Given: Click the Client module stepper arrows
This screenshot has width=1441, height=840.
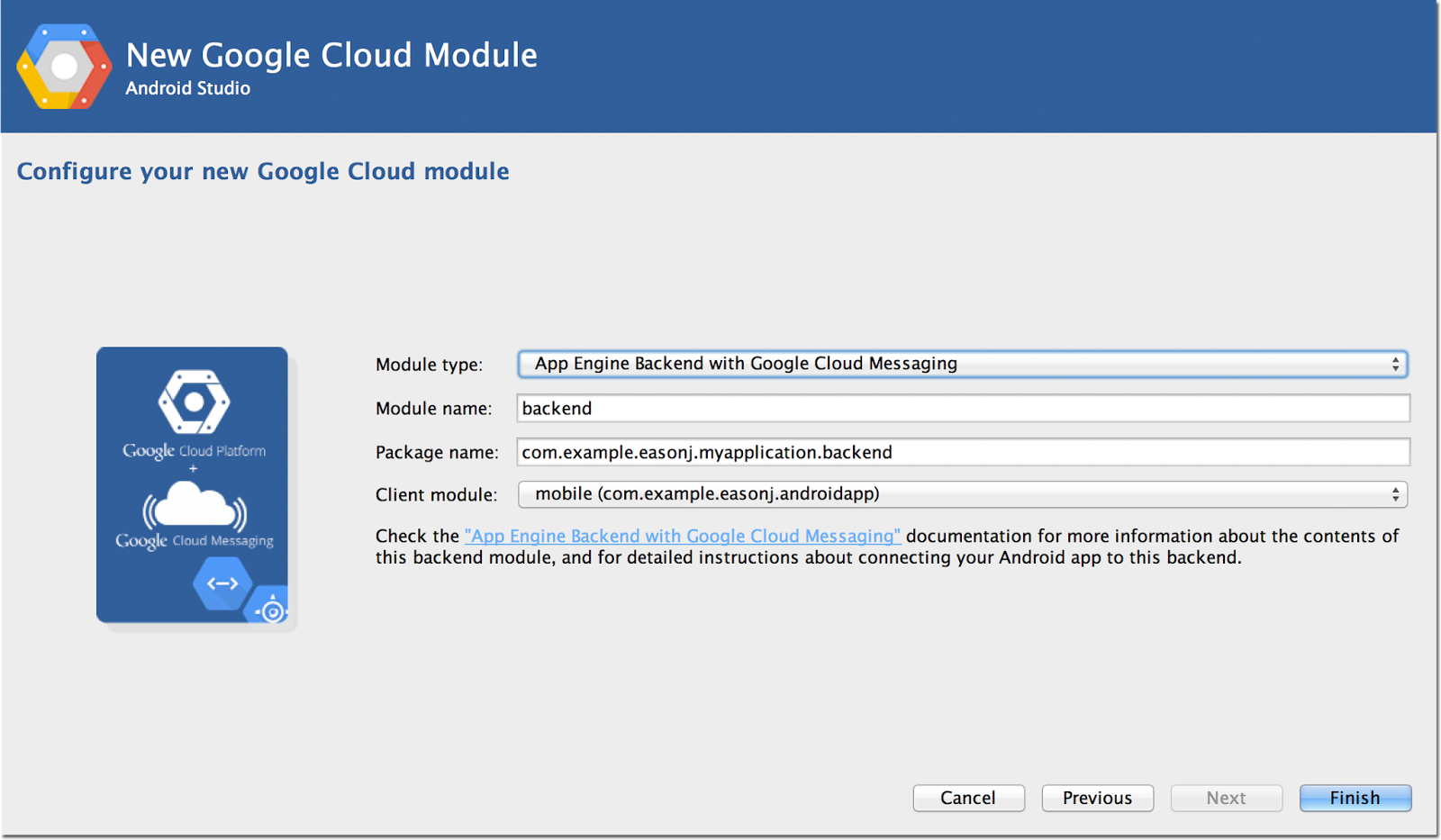Looking at the screenshot, I should coord(1395,494).
